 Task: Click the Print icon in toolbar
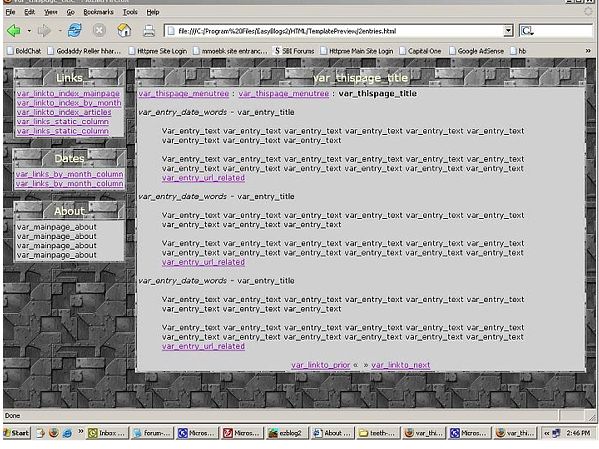(x=149, y=31)
